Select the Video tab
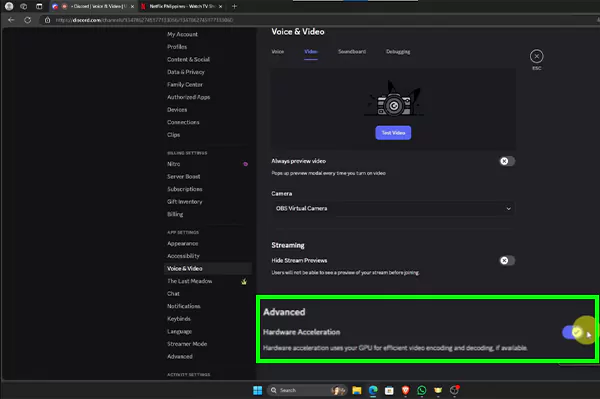Image resolution: width=600 pixels, height=399 pixels. (x=311, y=52)
